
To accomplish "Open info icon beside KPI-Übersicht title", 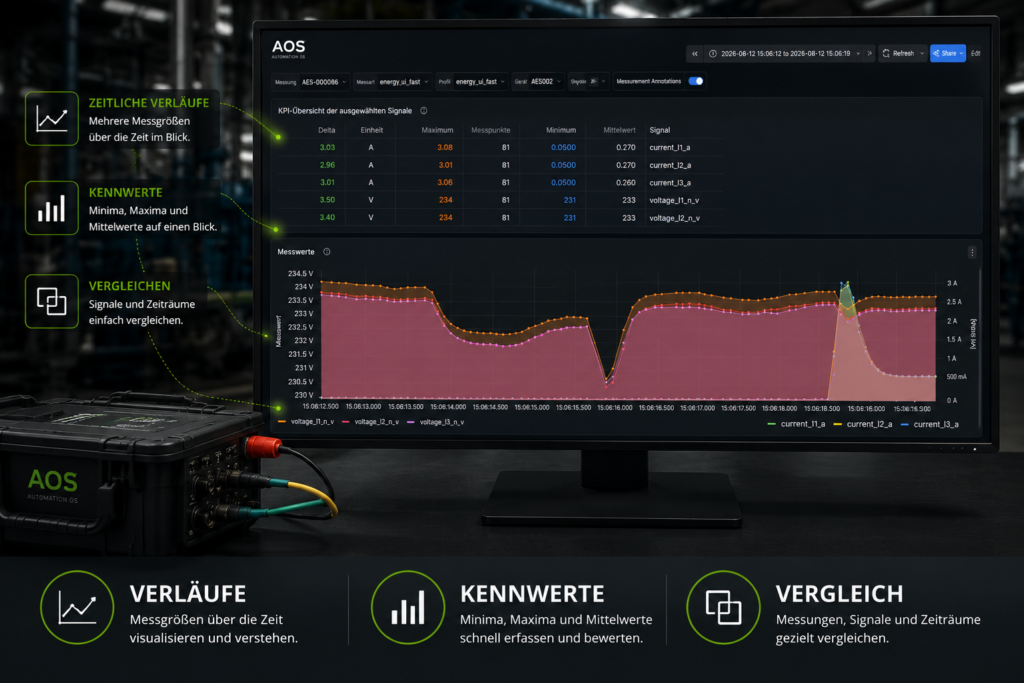I will [424, 111].
